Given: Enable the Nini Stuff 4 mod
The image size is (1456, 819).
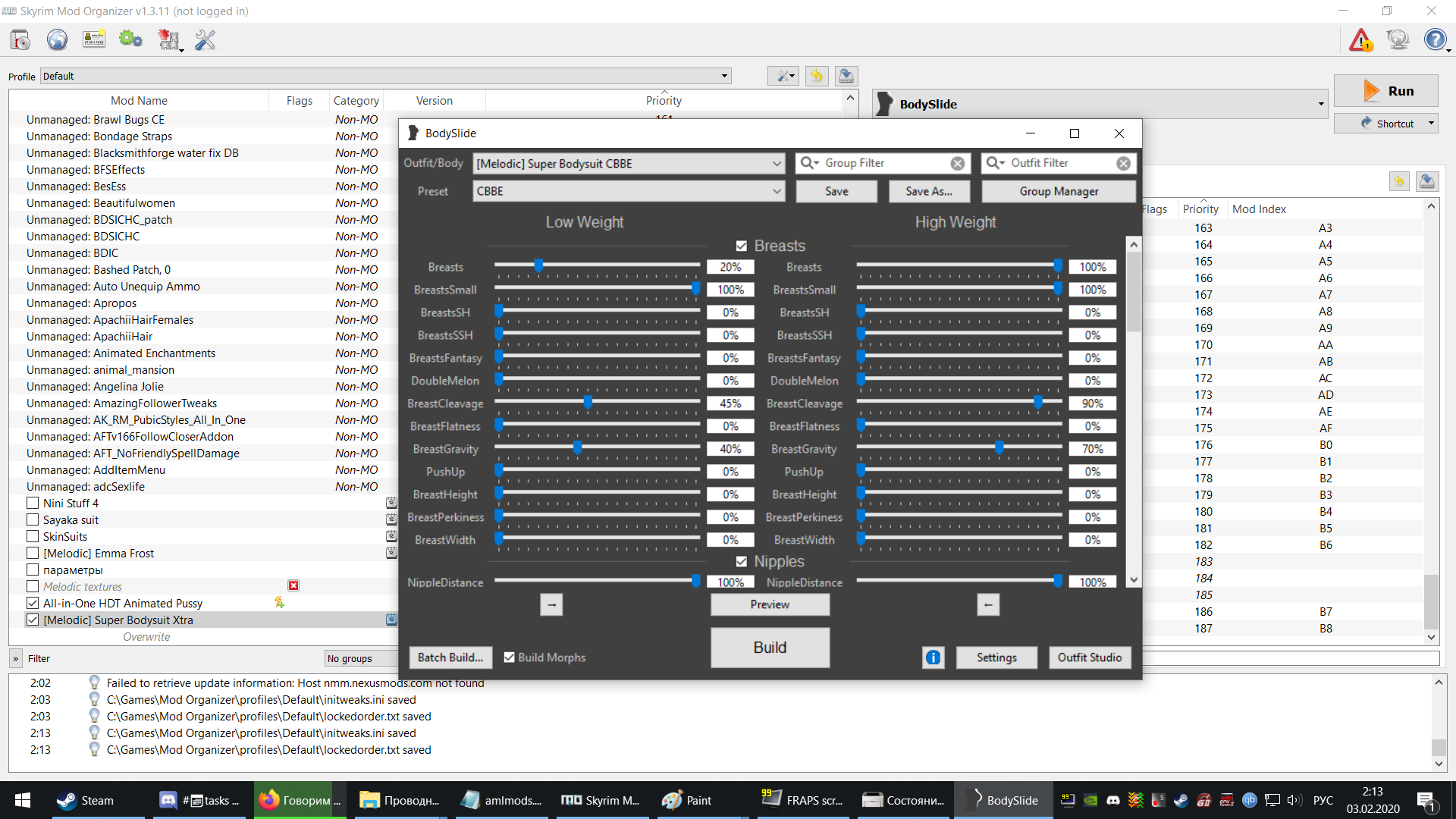Looking at the screenshot, I should 33,503.
